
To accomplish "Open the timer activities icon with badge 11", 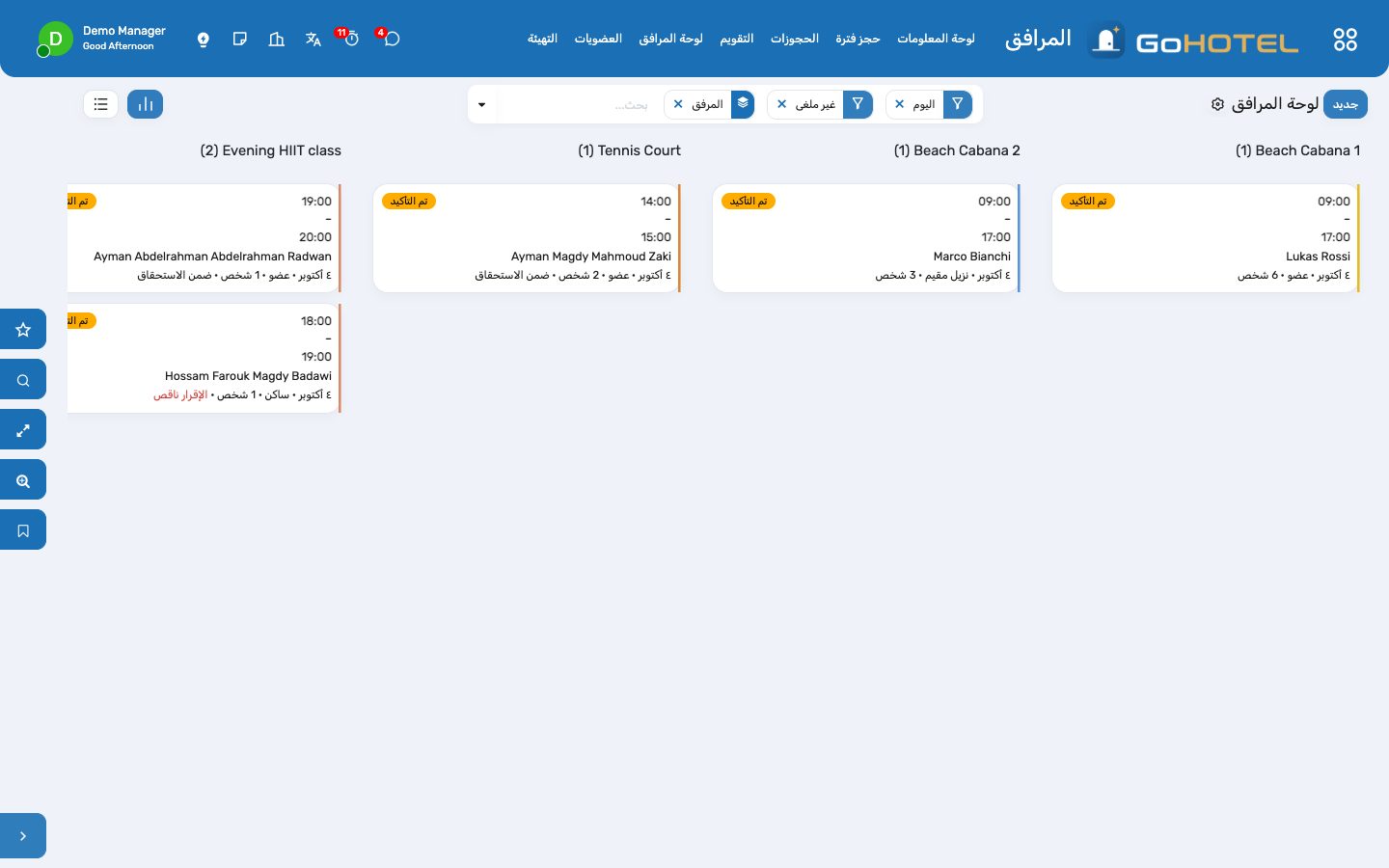I will (351, 39).
